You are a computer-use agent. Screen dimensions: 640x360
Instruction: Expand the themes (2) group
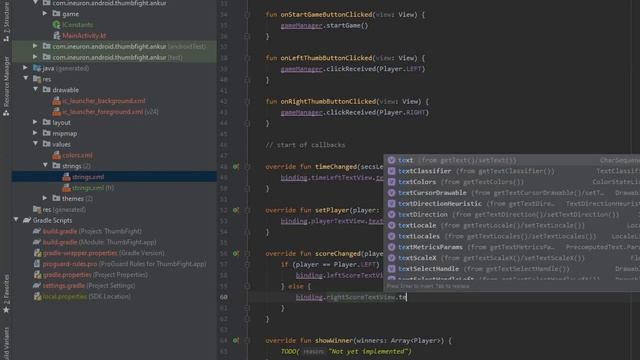pos(45,198)
